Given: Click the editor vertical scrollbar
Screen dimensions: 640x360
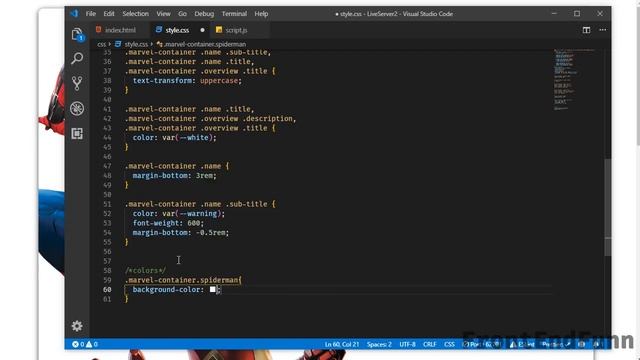Looking at the screenshot, I should coord(608,207).
